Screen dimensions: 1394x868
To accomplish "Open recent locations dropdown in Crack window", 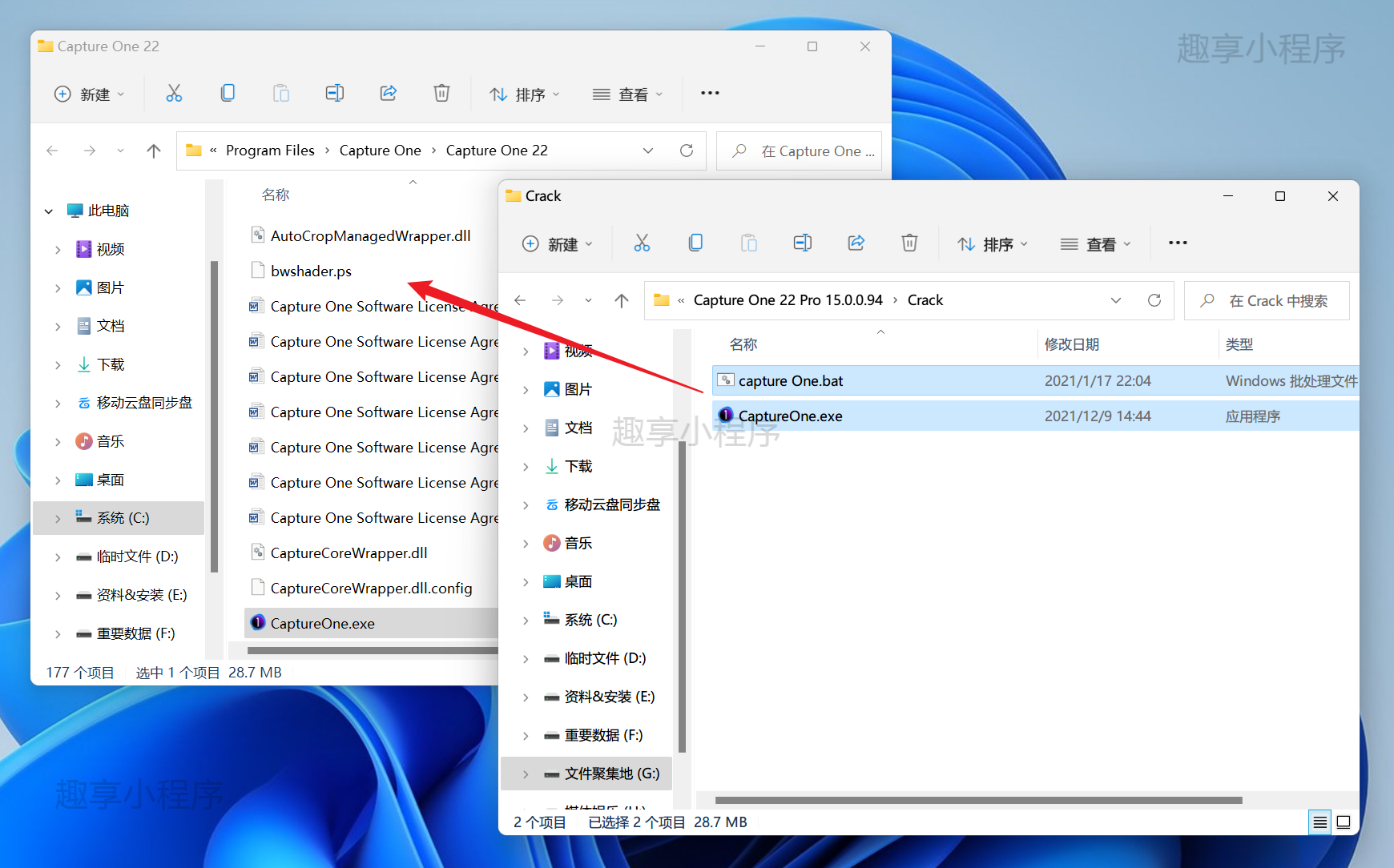I will click(588, 300).
